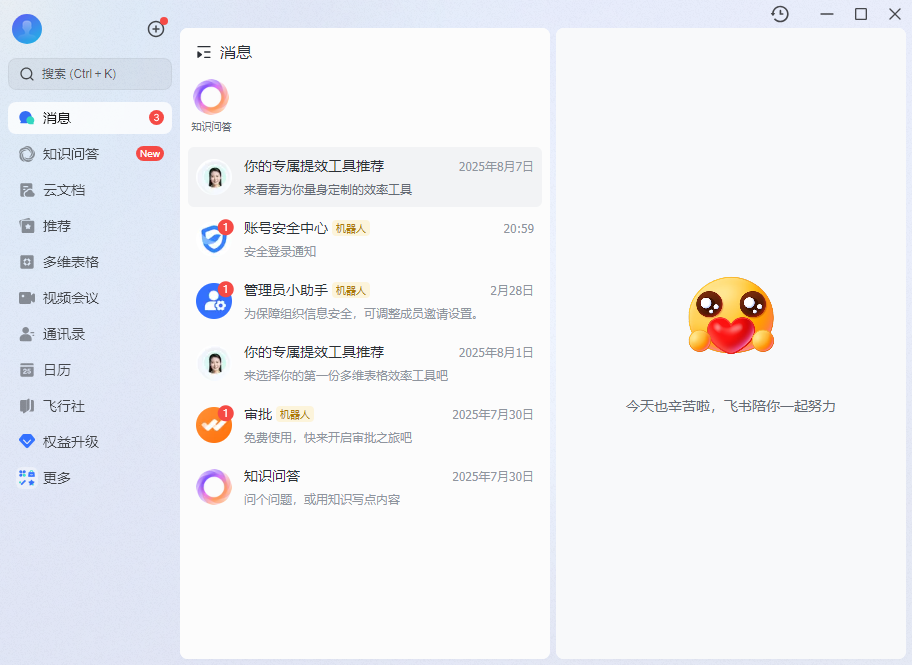Open 通讯录 contacts in the sidebar

tap(90, 335)
